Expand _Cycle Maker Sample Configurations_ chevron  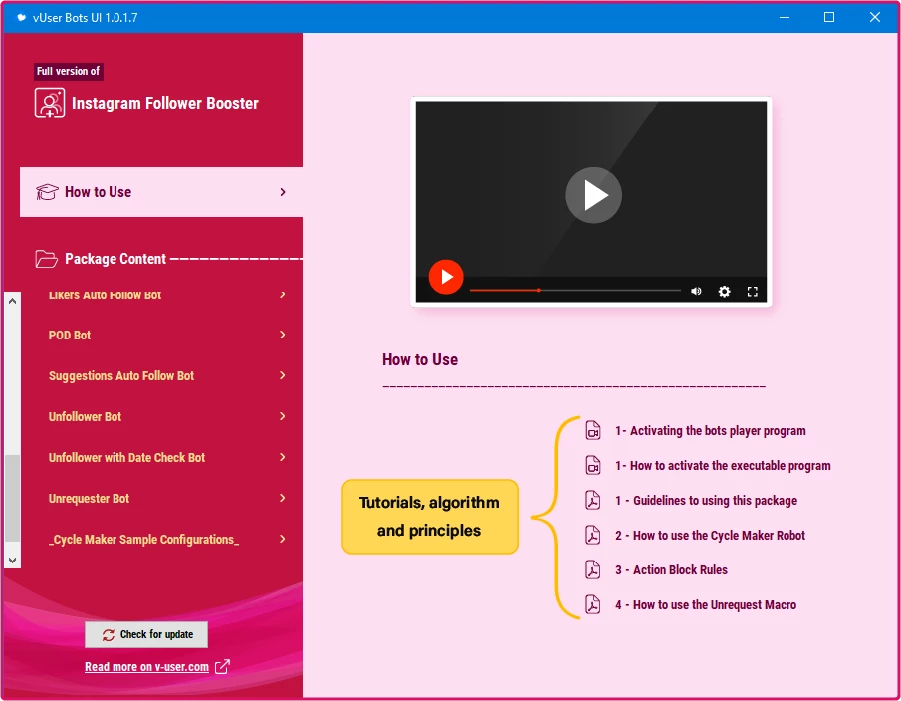(x=283, y=539)
